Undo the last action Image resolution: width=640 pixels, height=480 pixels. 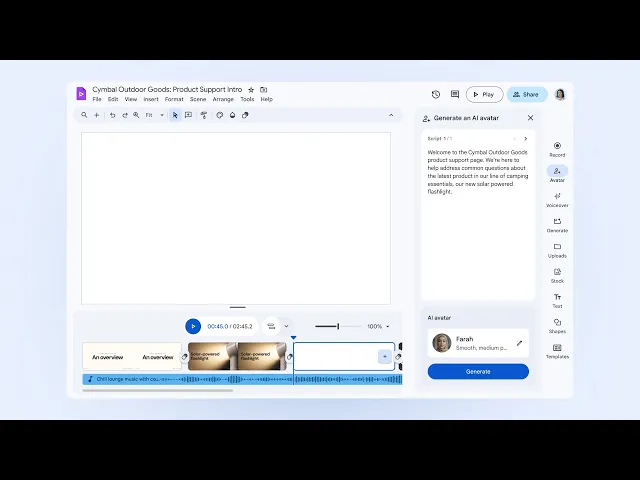(x=112, y=115)
